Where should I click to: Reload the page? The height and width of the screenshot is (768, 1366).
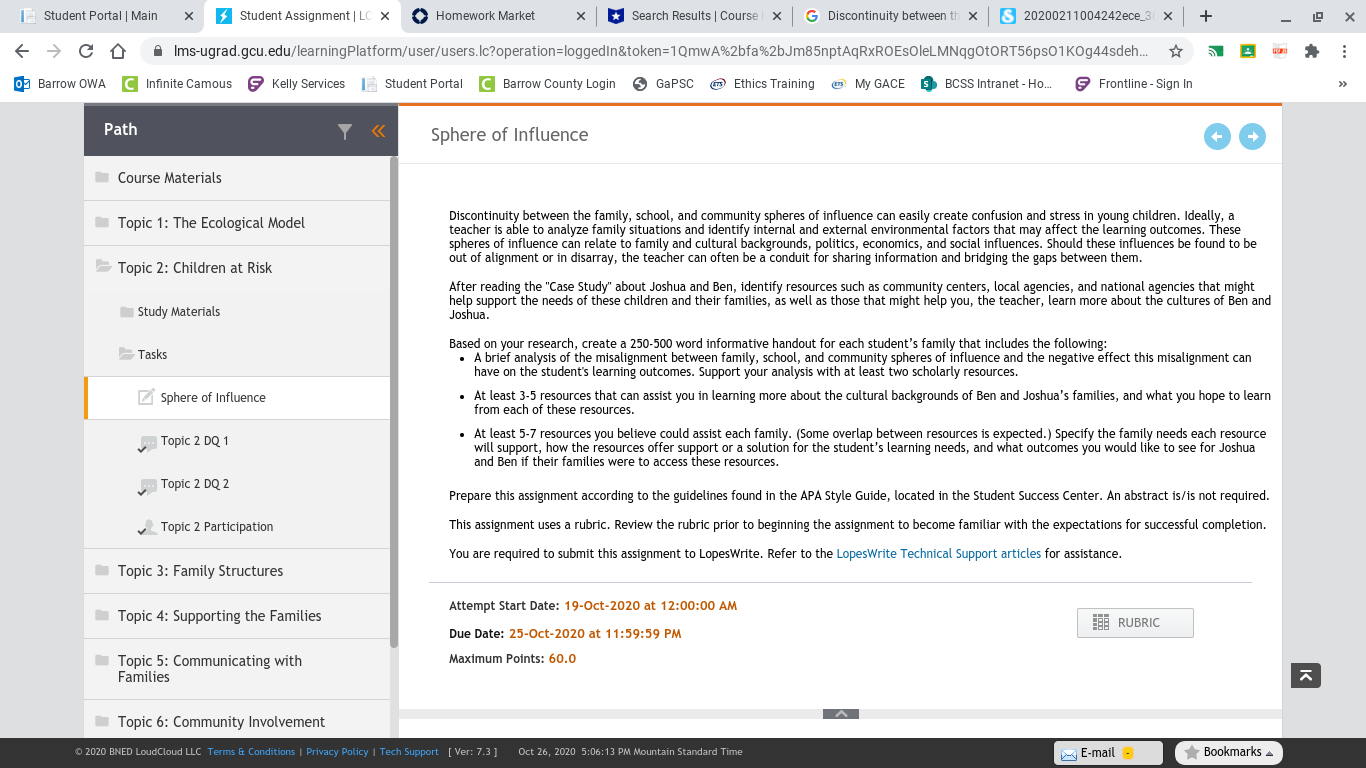[x=86, y=51]
